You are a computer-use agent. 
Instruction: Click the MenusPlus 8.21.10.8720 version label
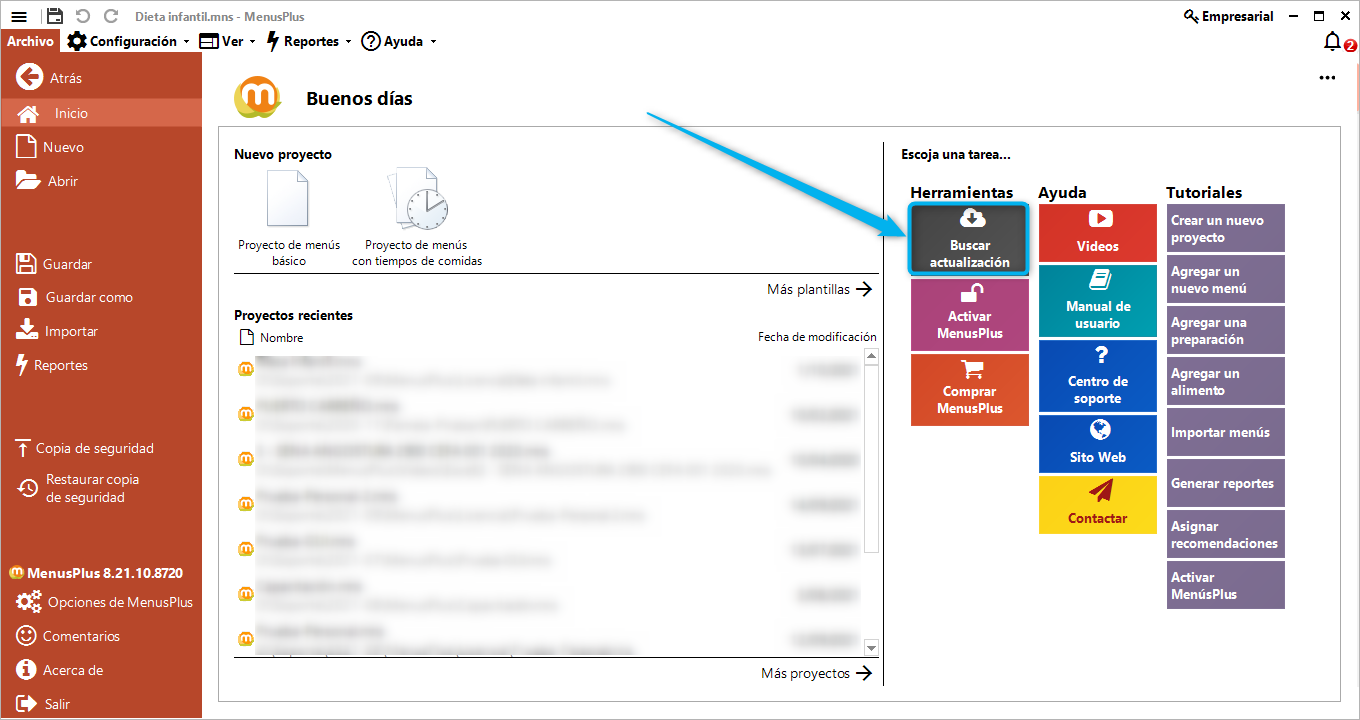pos(96,573)
